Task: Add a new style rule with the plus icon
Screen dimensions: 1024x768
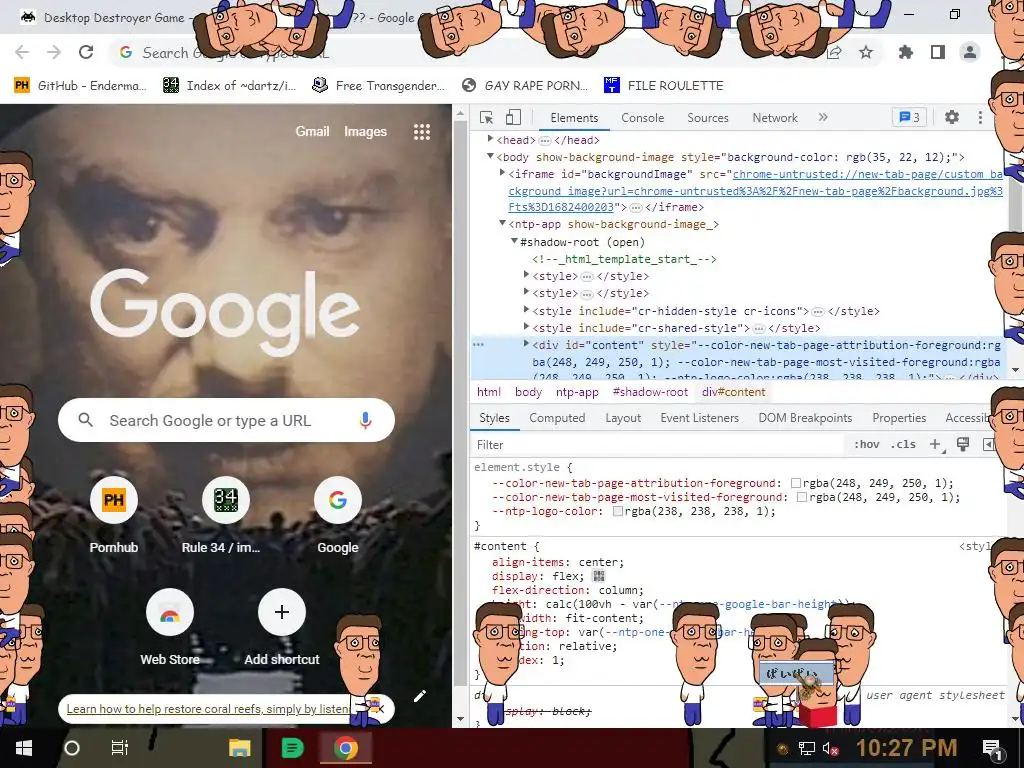Action: 936,445
